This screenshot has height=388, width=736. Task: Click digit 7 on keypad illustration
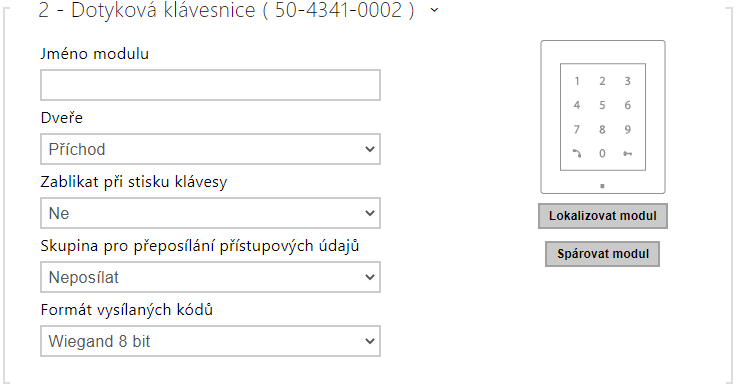577,129
